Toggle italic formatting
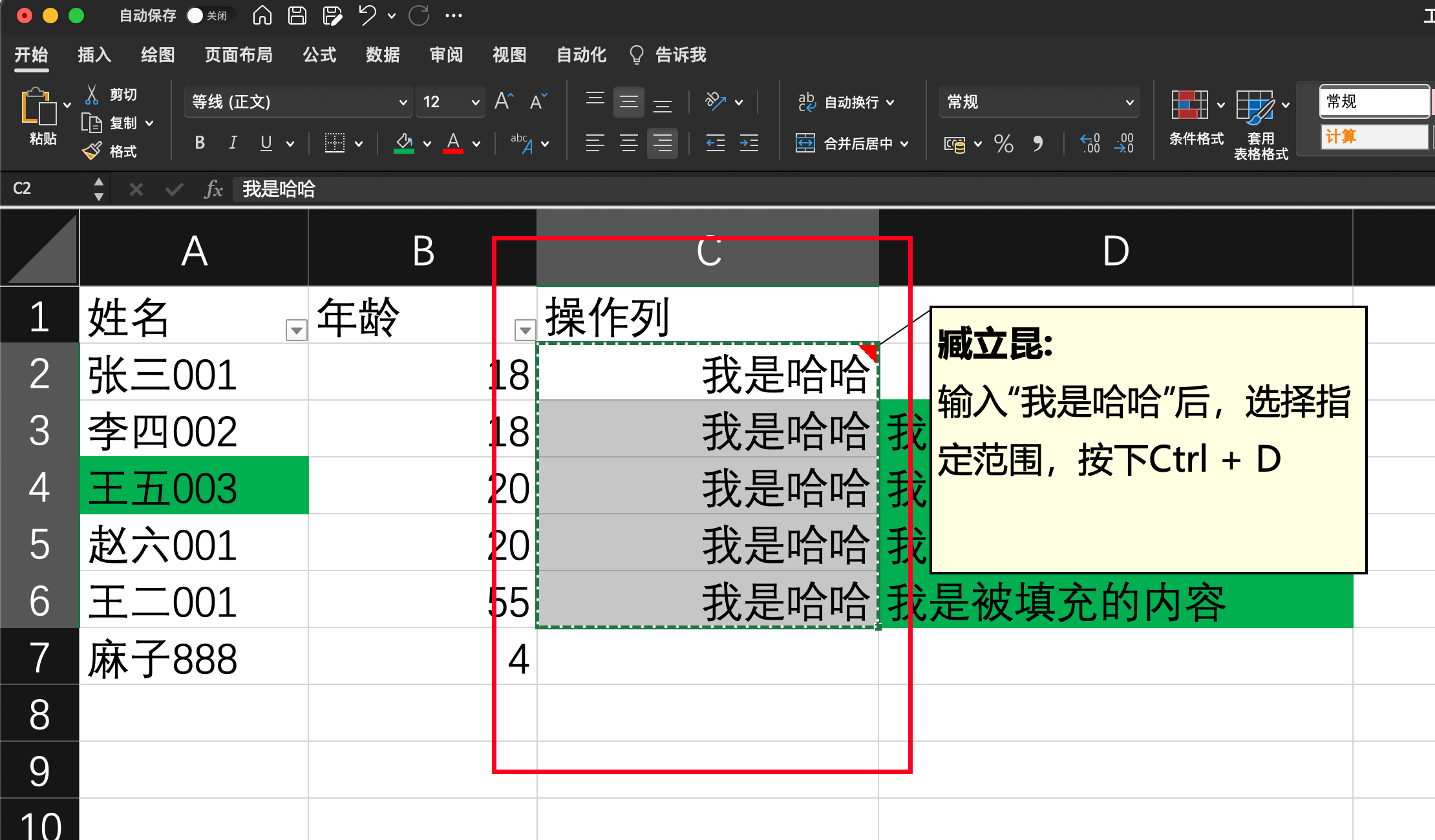This screenshot has width=1435, height=840. pos(233,143)
